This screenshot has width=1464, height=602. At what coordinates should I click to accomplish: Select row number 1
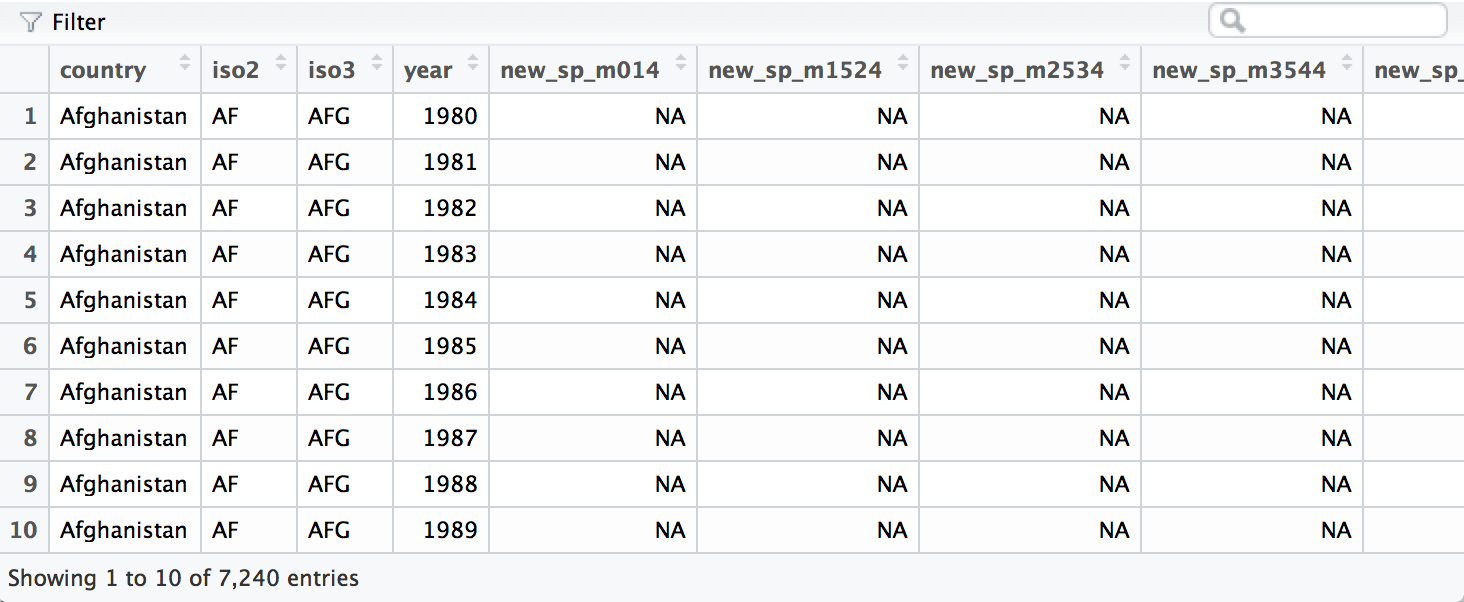point(30,116)
